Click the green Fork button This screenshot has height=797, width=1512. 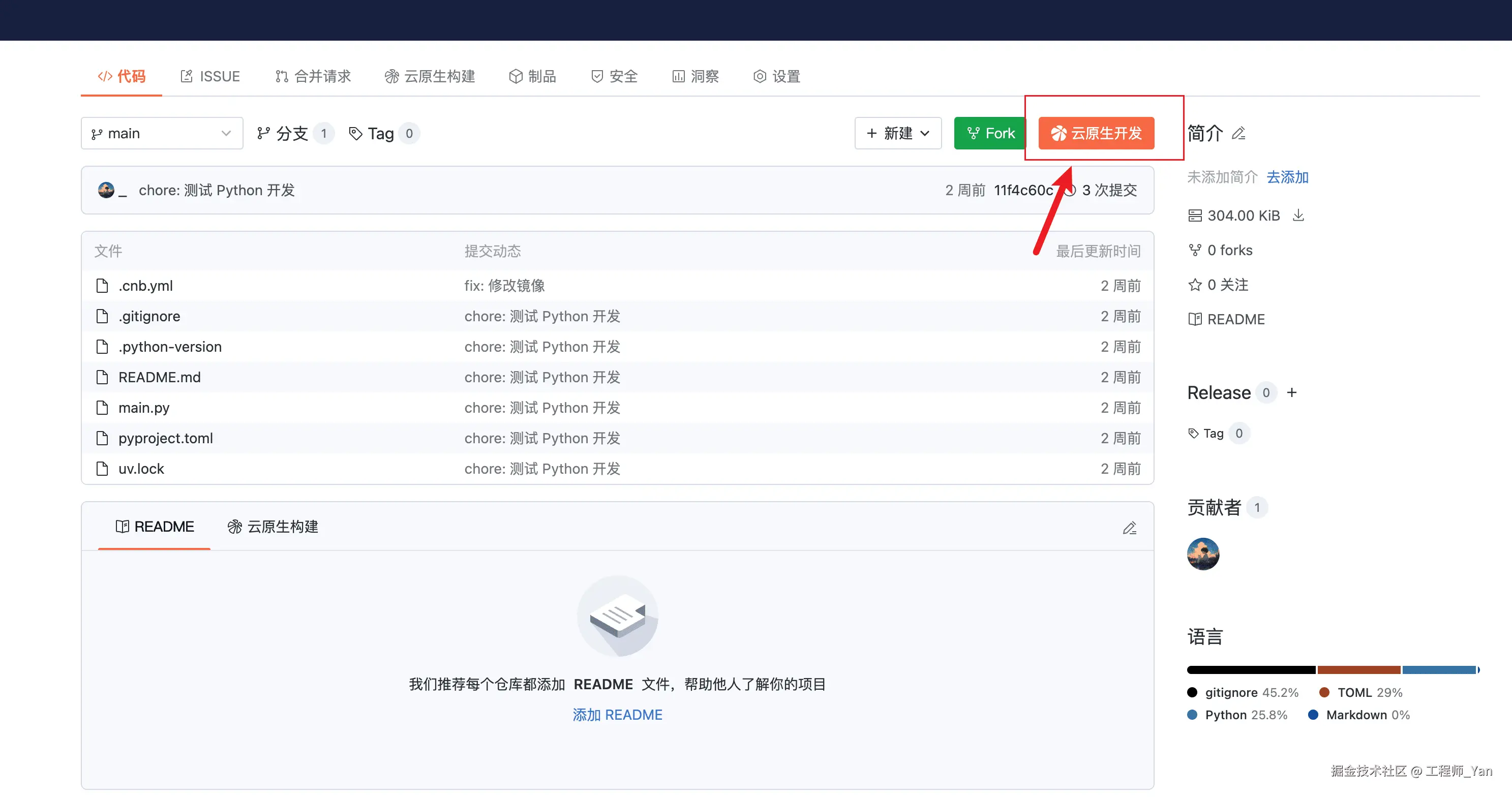pyautogui.click(x=989, y=134)
